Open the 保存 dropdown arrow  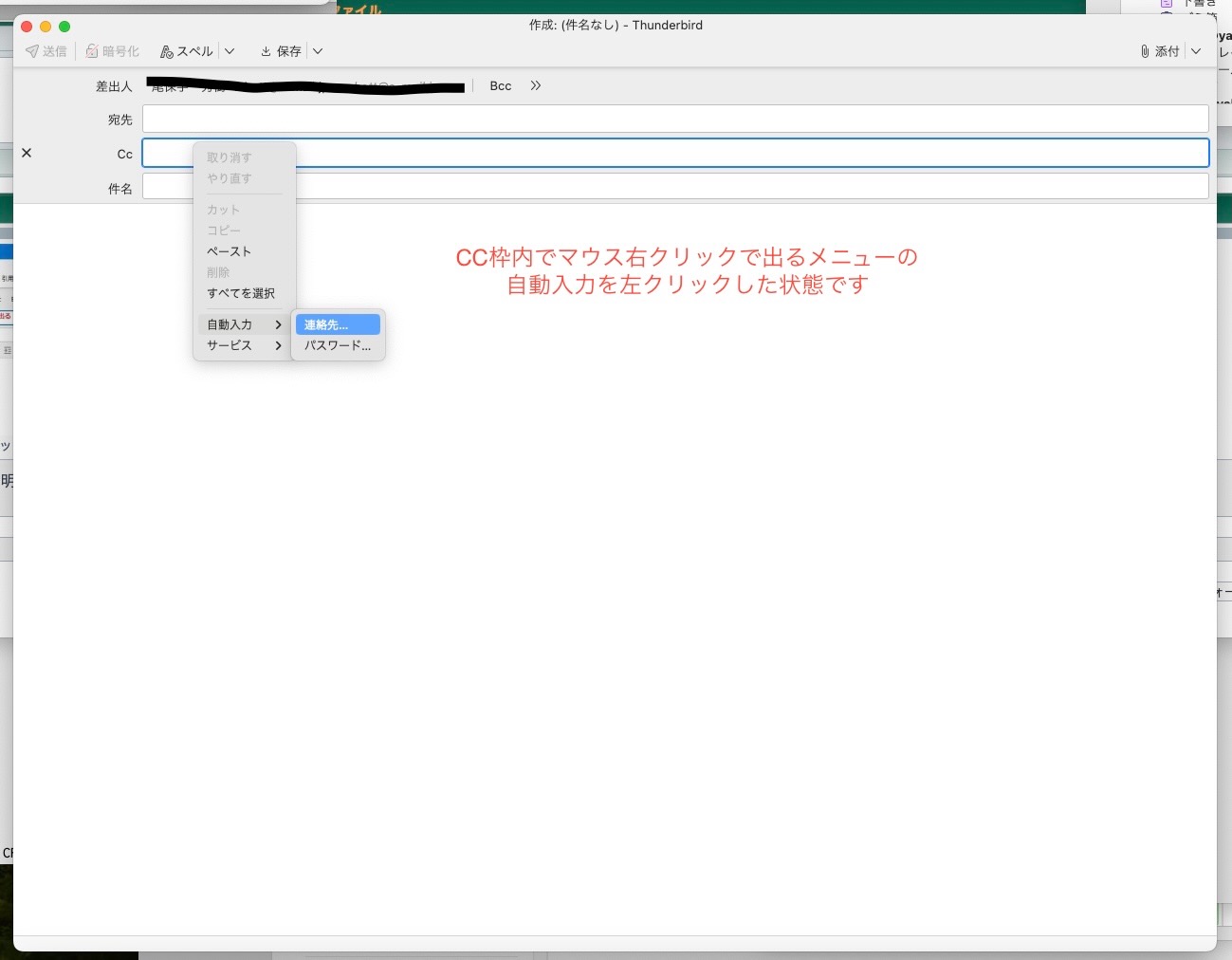[318, 51]
